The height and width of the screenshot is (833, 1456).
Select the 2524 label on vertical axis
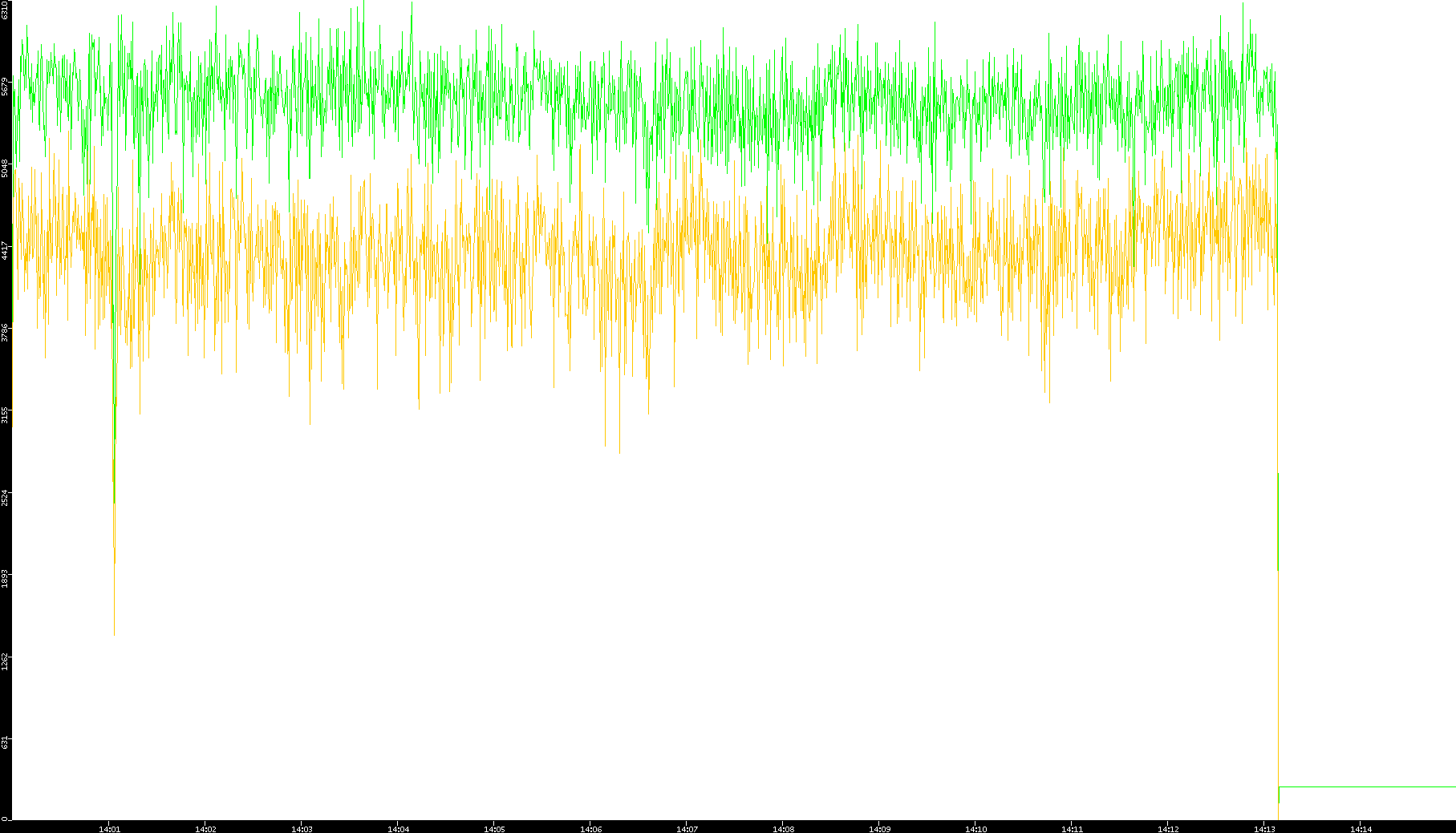tap(5, 497)
